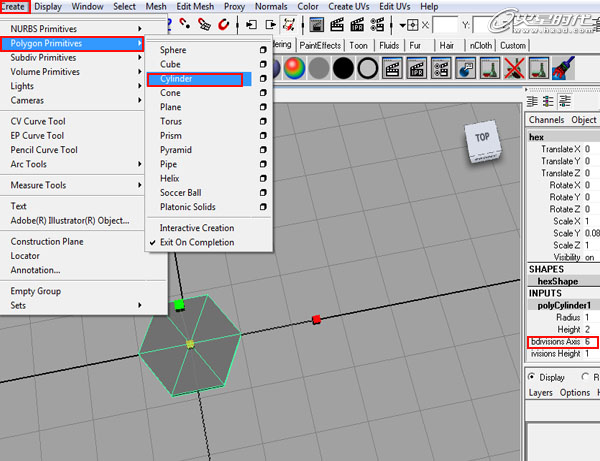Click the red X-axis manipulator handle
The height and width of the screenshot is (461, 600).
(x=316, y=319)
